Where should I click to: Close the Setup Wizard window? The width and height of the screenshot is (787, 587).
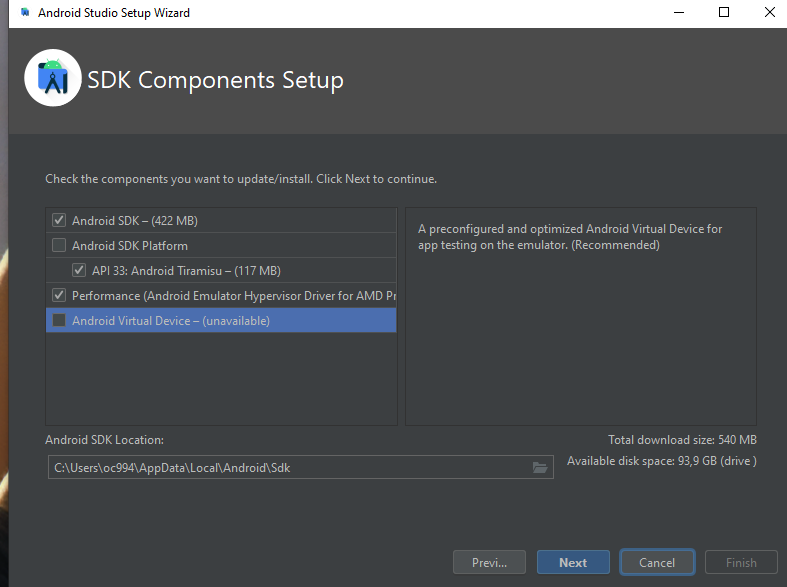pyautogui.click(x=770, y=13)
